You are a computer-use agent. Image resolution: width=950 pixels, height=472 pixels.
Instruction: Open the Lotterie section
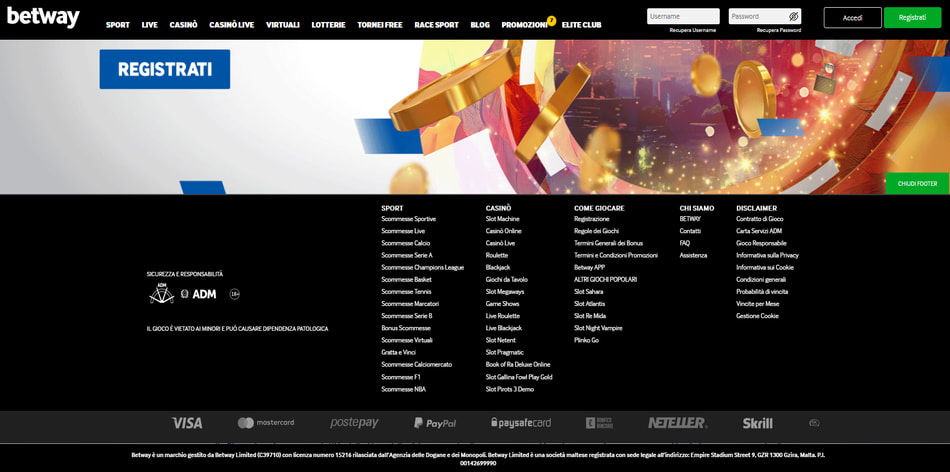click(x=328, y=25)
